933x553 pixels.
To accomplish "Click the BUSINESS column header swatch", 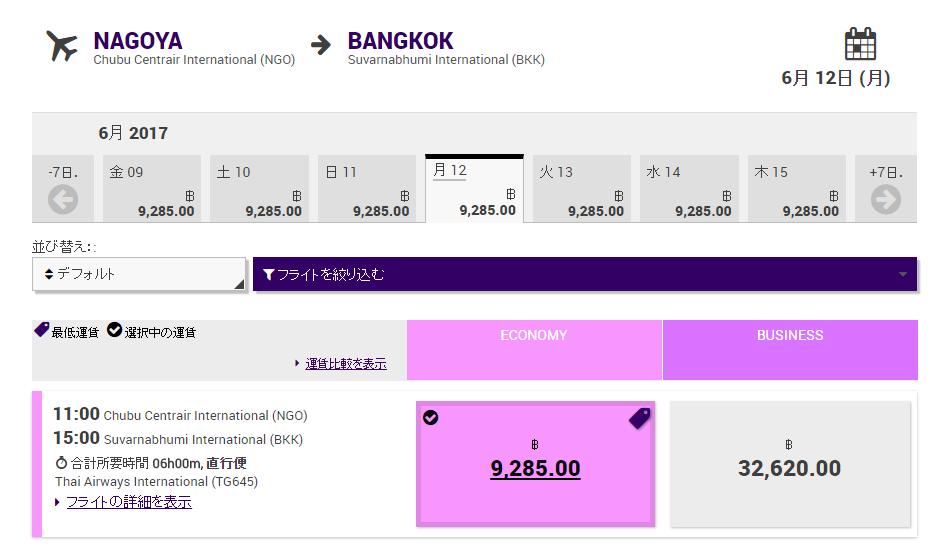I will pyautogui.click(x=789, y=349).
